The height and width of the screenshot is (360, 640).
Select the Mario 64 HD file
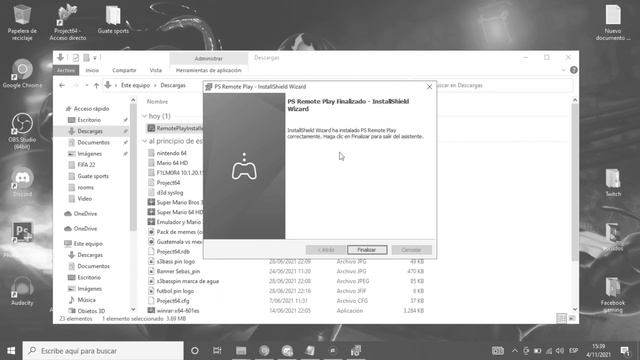click(x=172, y=163)
